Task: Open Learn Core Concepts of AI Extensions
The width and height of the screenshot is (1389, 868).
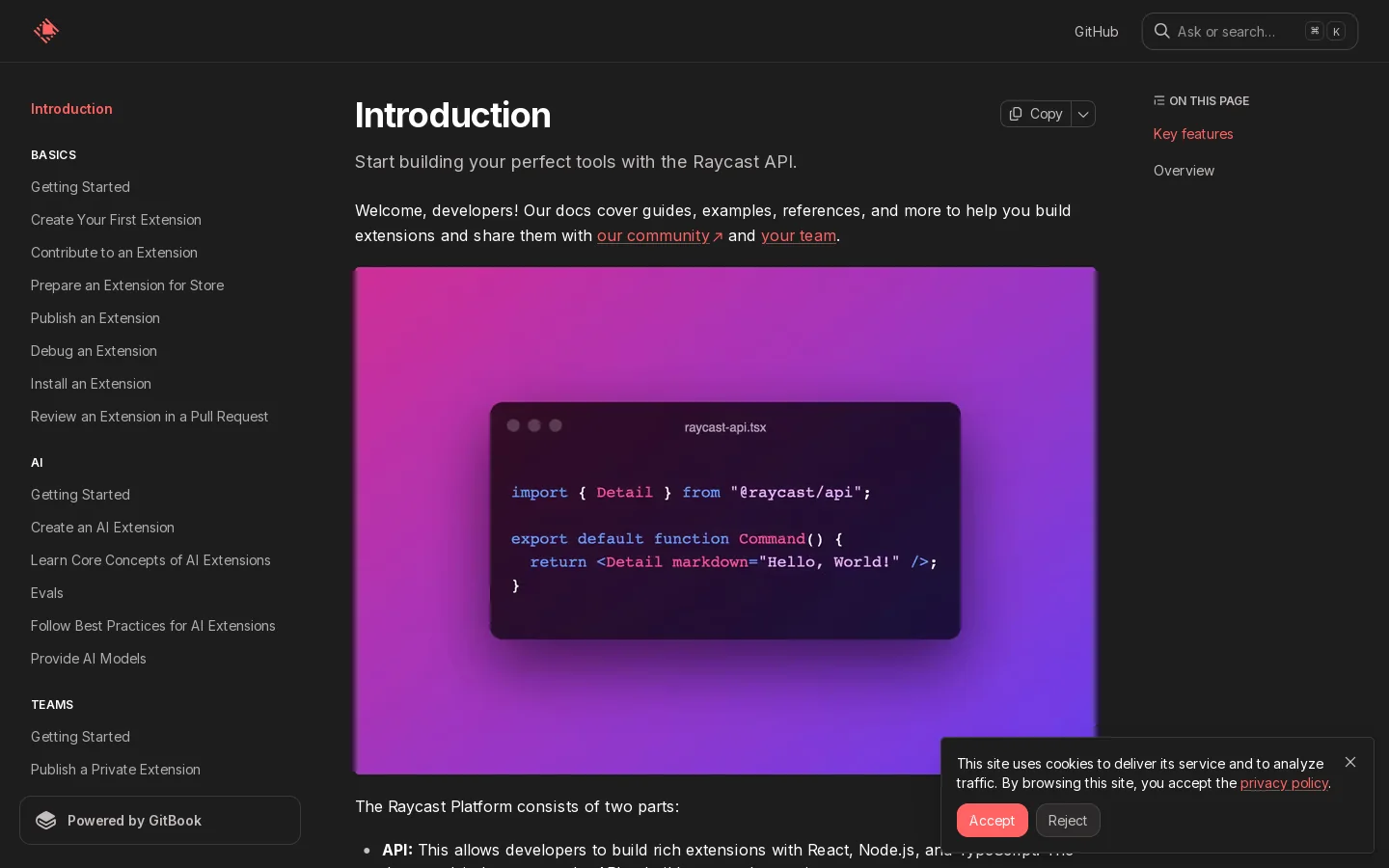Action: pyautogui.click(x=150, y=560)
